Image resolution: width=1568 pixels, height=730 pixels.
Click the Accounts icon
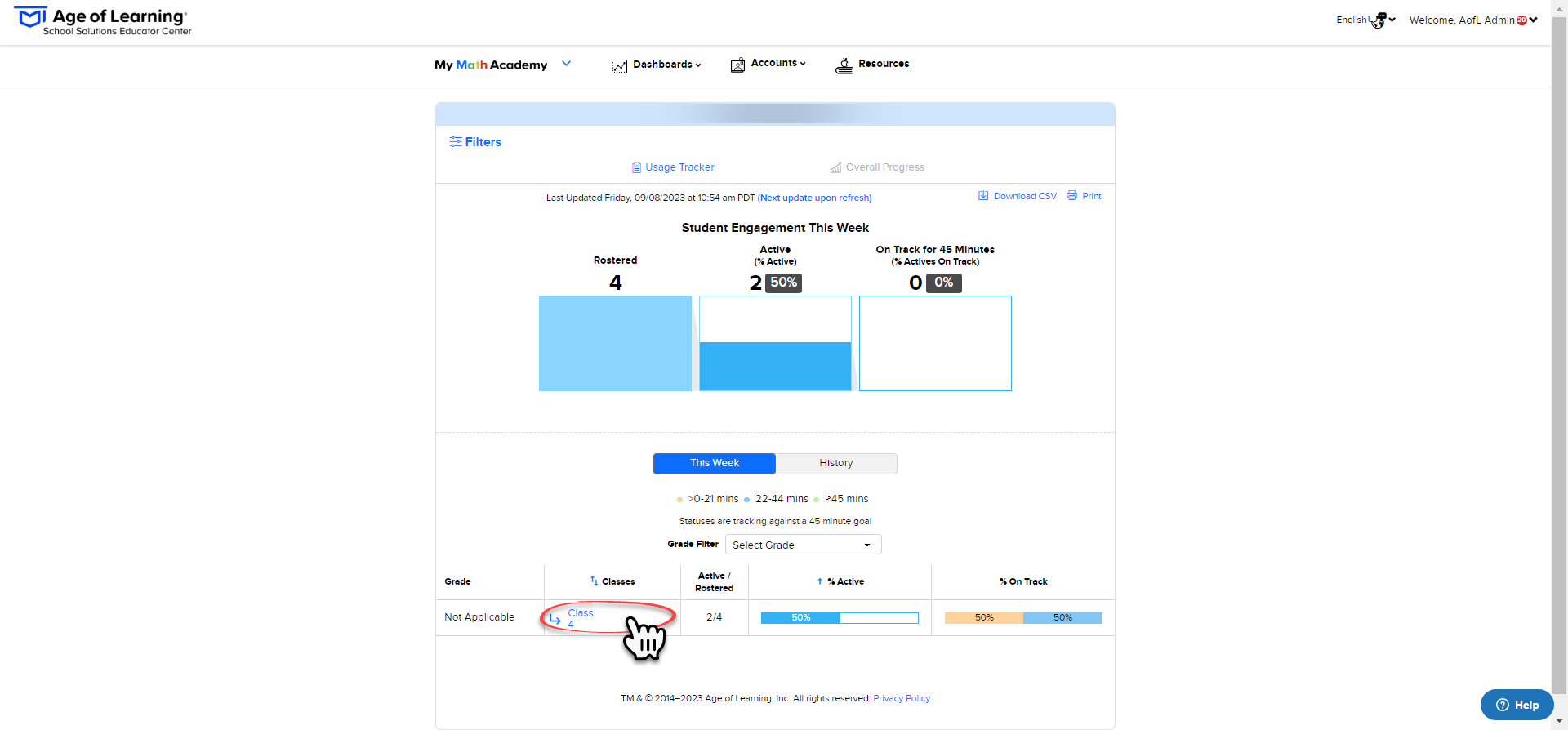click(x=737, y=65)
